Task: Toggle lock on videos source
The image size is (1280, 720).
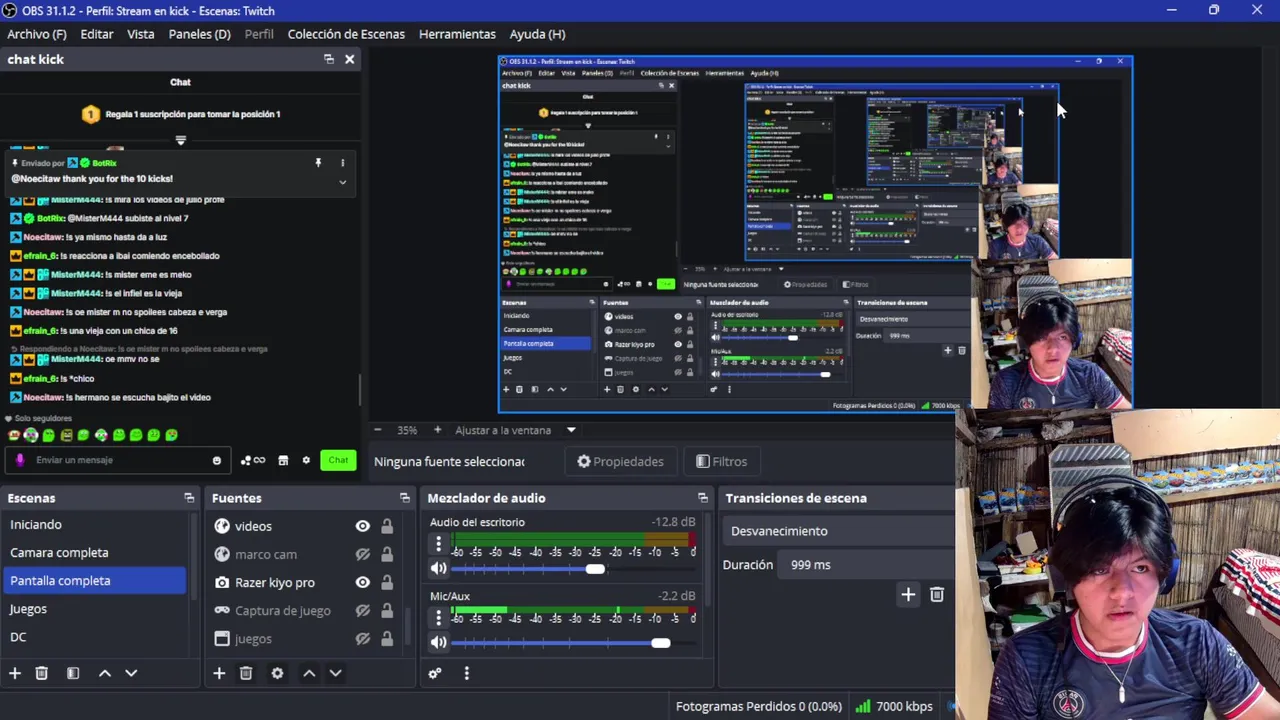Action: 387,526
